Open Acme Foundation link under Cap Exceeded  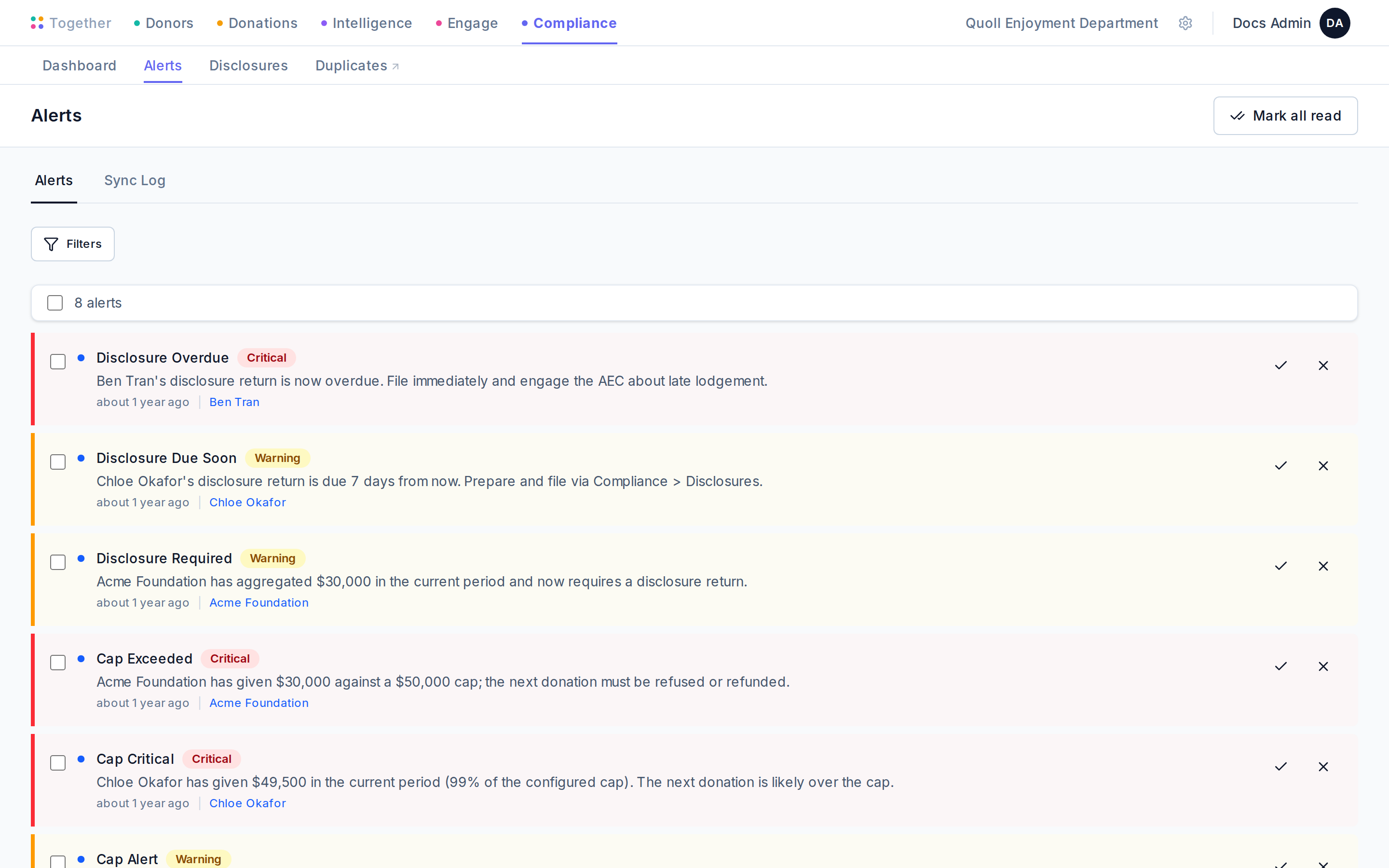[x=259, y=703]
